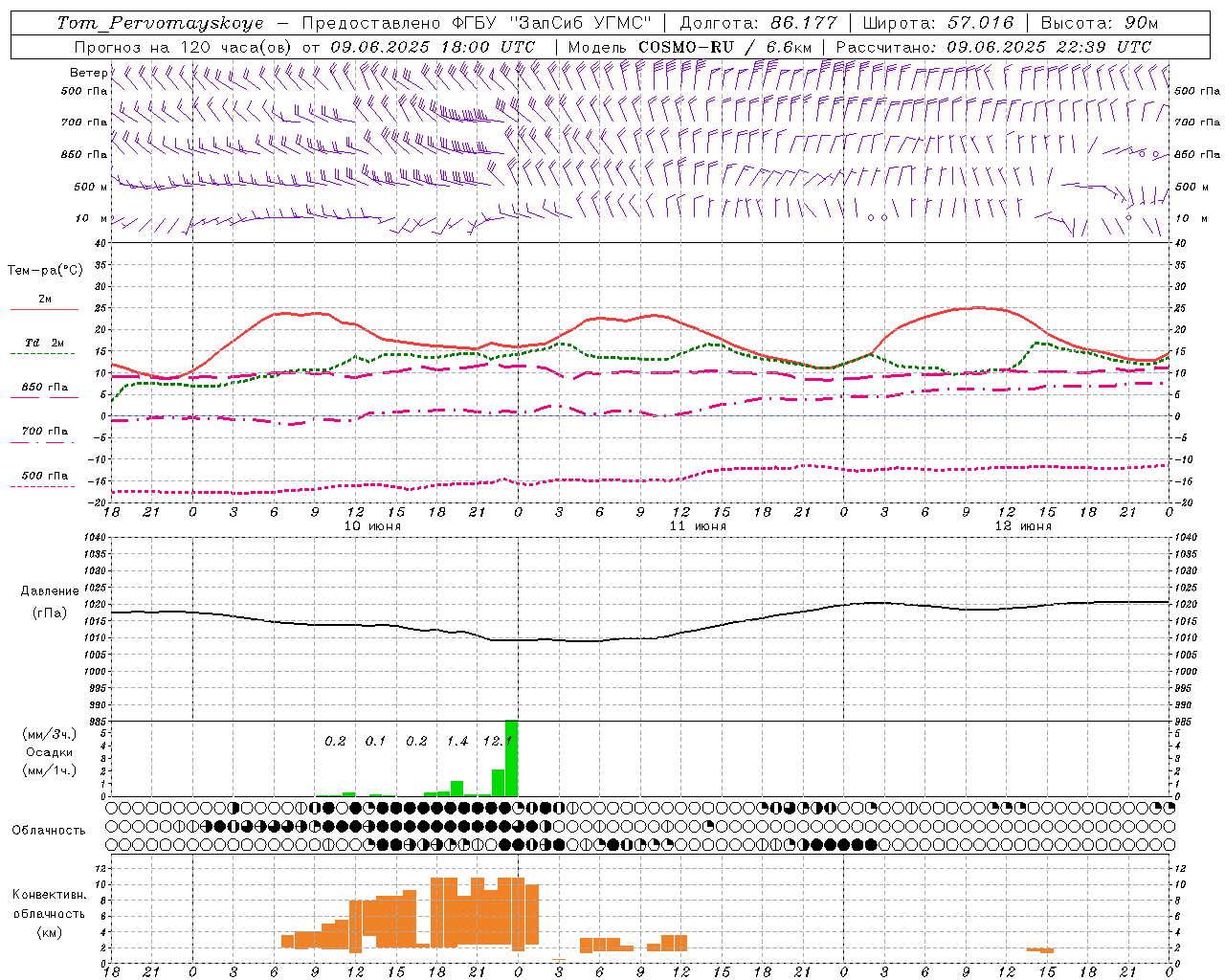Click the station name Tom_Pervomayskoye
Screen dimensions: 1225x980
pyautogui.click(x=159, y=23)
